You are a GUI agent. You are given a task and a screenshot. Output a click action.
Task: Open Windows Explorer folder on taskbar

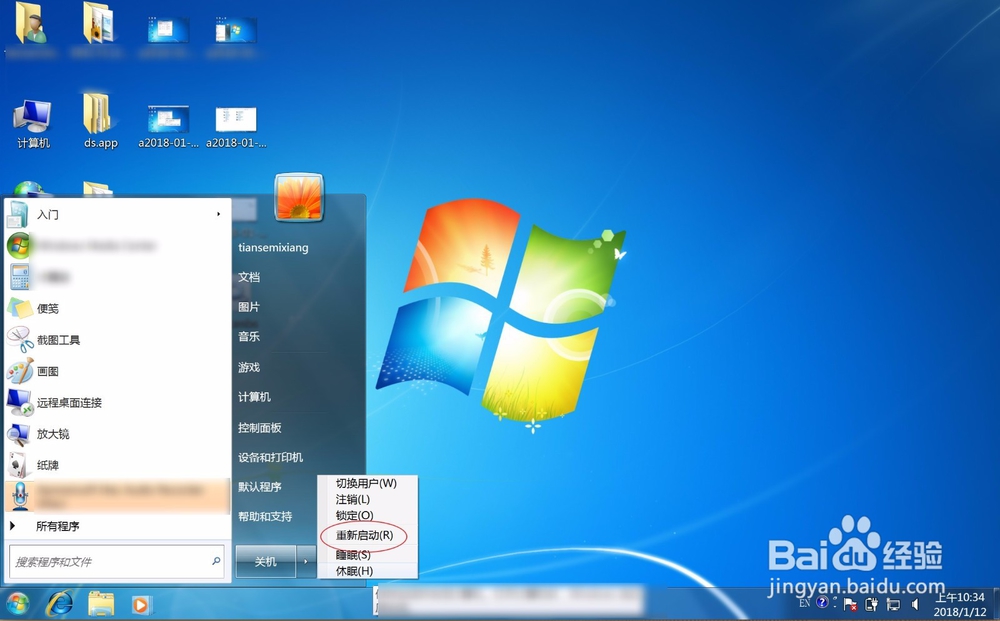[101, 604]
